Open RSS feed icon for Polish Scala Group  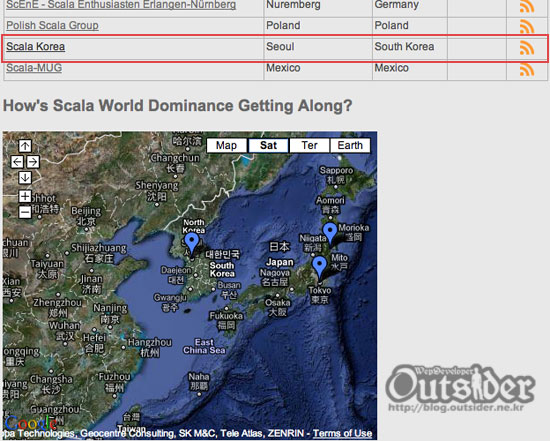(527, 27)
